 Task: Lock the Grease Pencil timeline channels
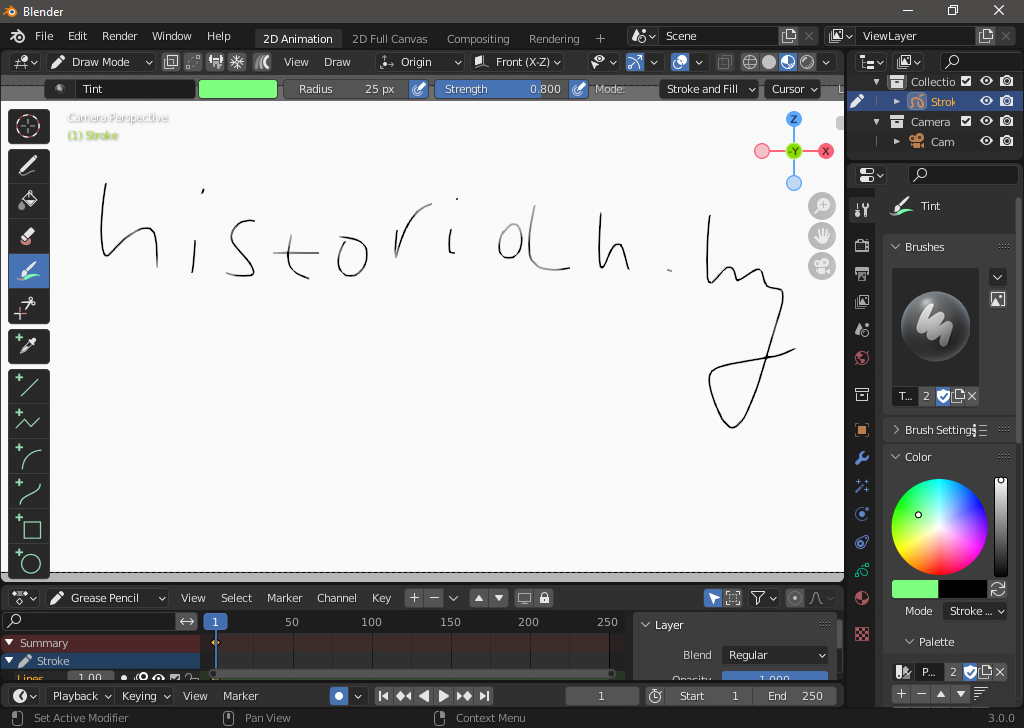pos(544,598)
